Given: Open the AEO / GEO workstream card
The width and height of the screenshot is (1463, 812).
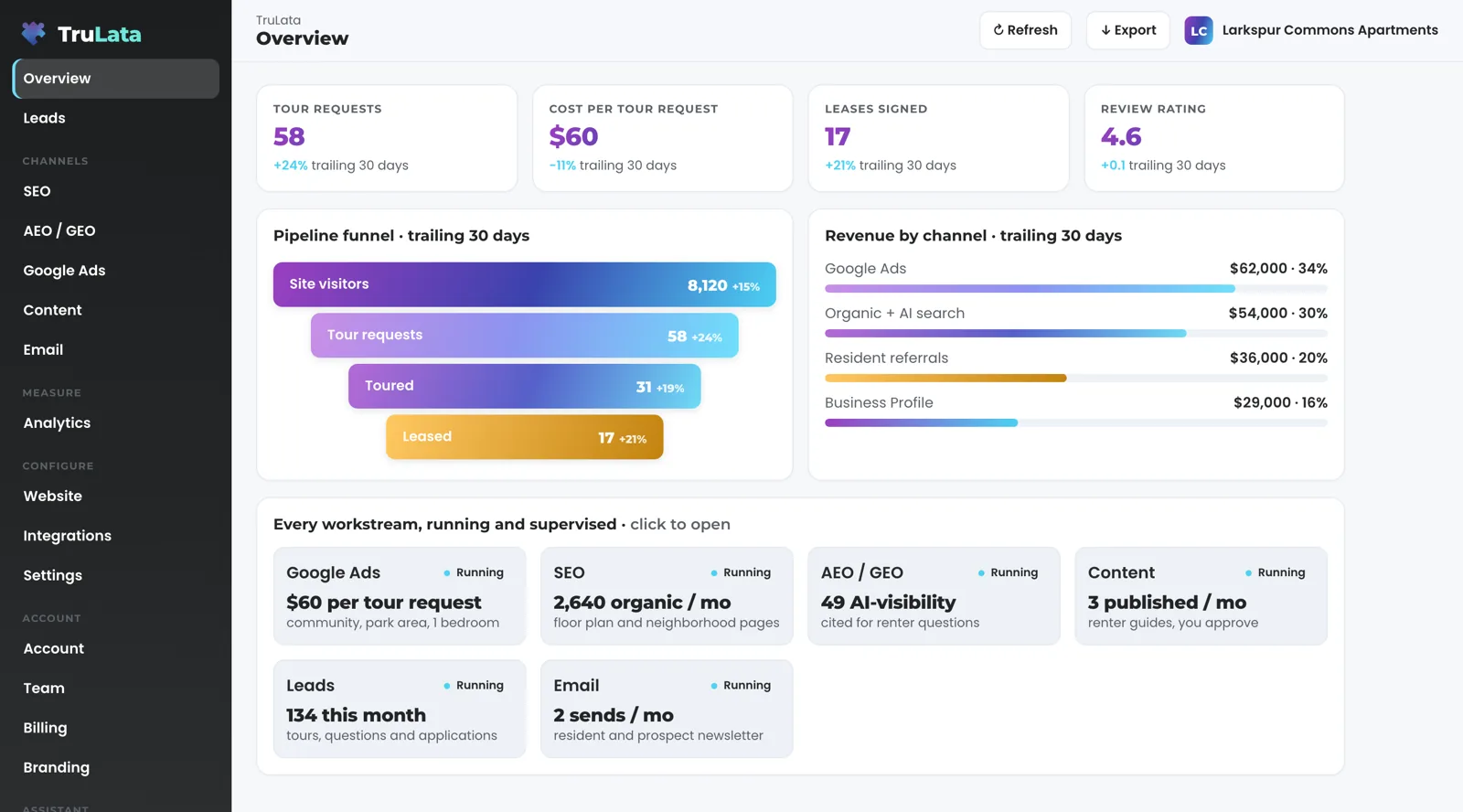Looking at the screenshot, I should (x=934, y=596).
